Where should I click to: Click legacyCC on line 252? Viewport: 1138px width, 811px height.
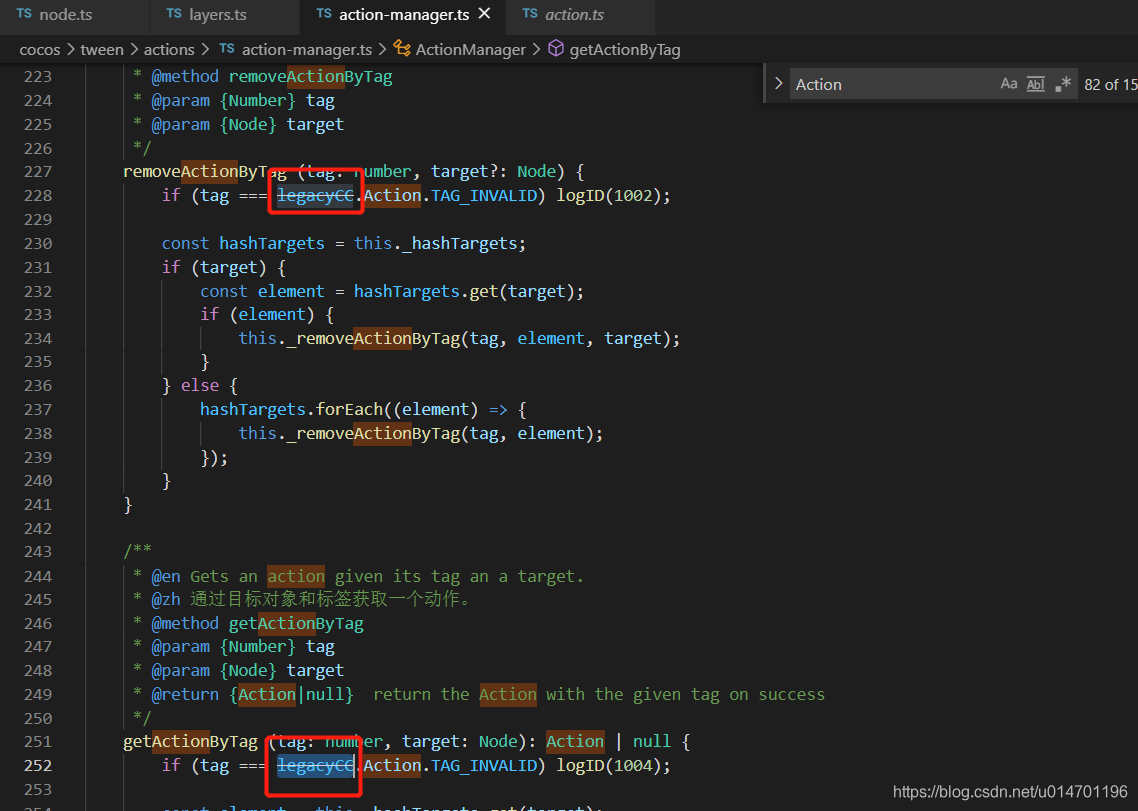315,766
